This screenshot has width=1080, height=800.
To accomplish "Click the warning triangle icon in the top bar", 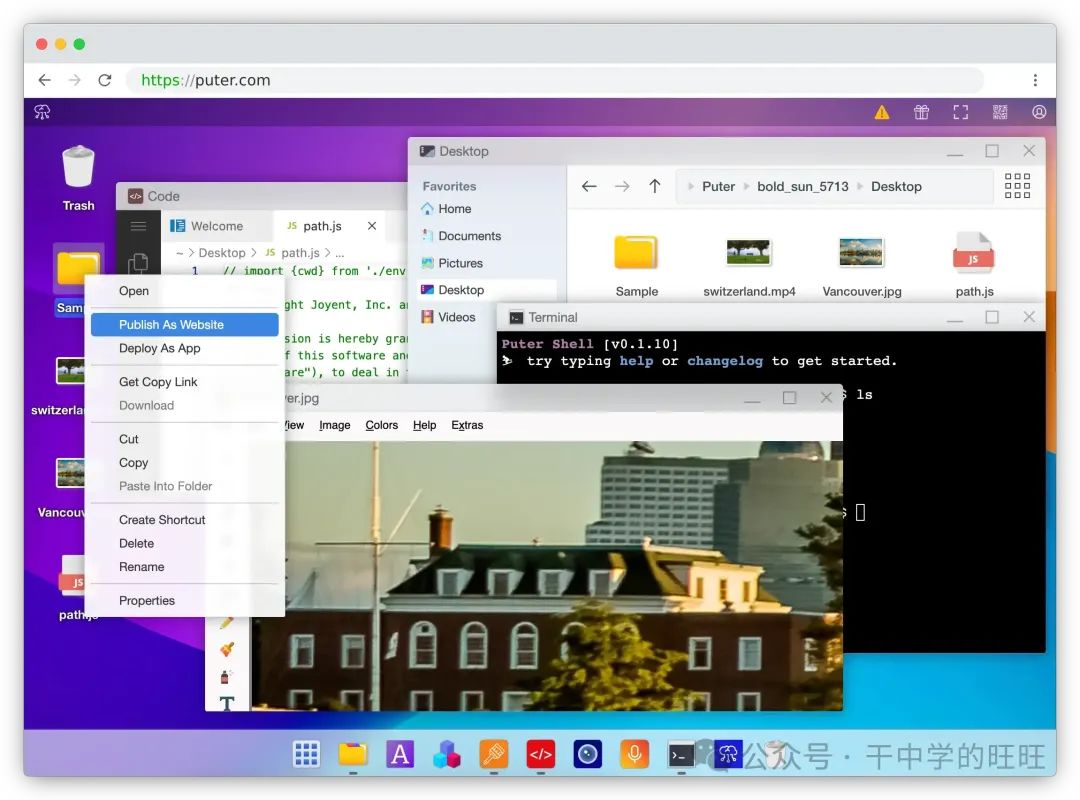I will click(x=881, y=112).
